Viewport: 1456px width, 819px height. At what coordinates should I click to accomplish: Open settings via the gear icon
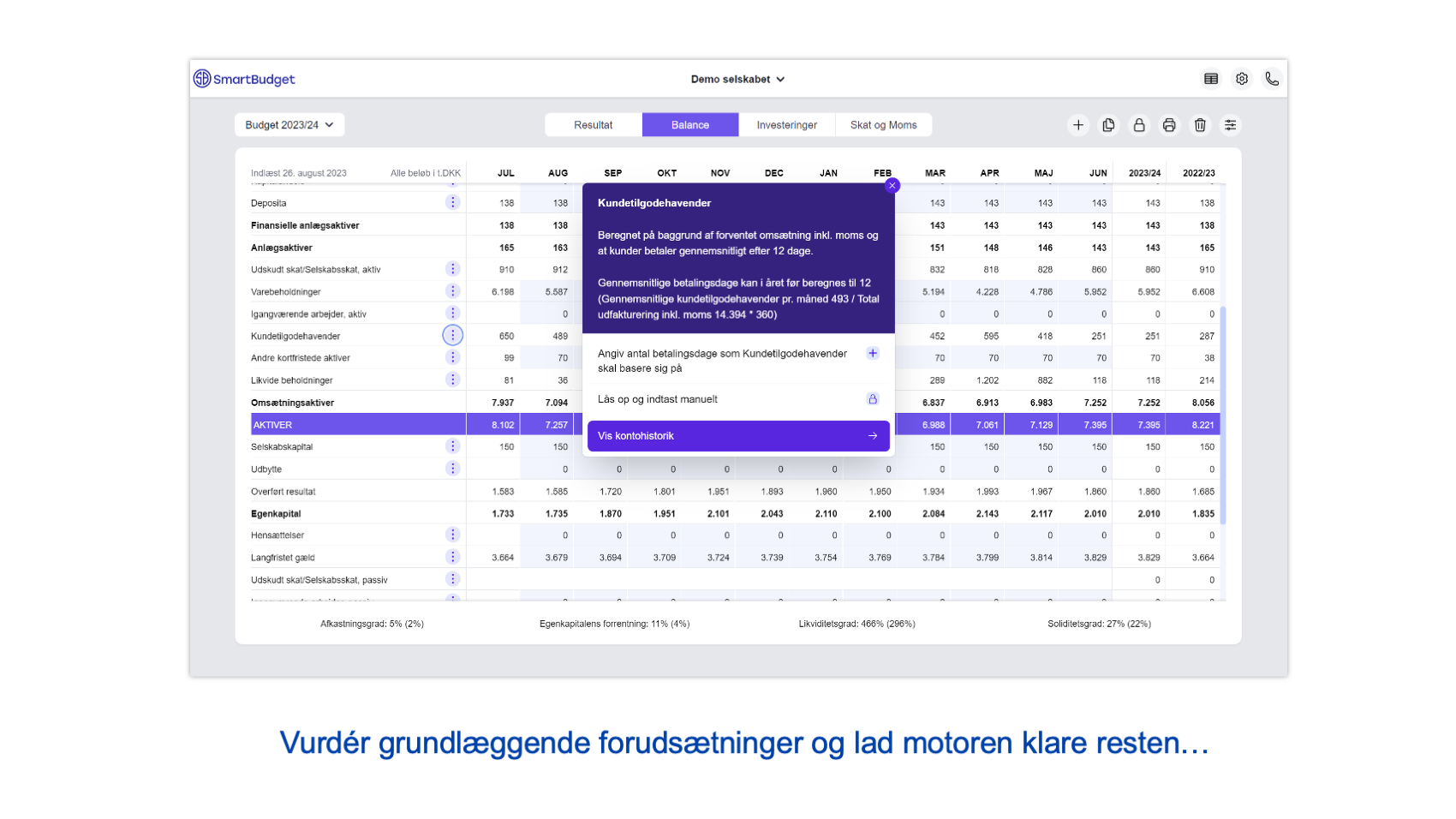(1242, 78)
